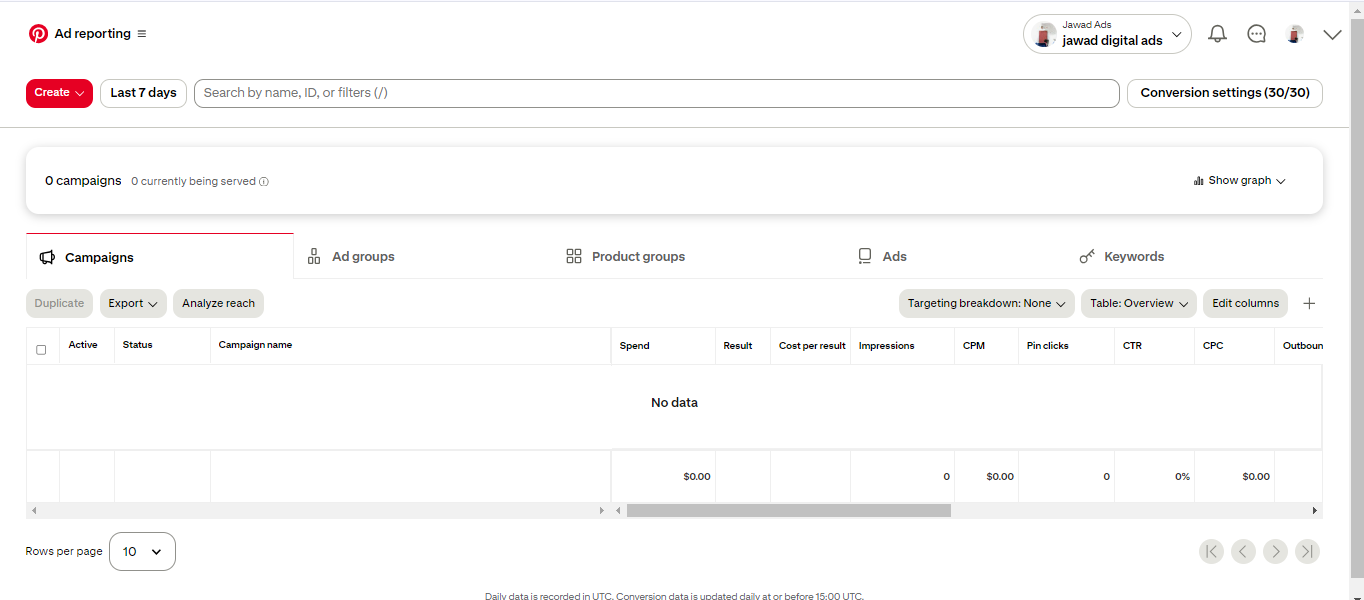Image resolution: width=1364 pixels, height=600 pixels.
Task: Jump to the last page arrow
Action: 1307,551
